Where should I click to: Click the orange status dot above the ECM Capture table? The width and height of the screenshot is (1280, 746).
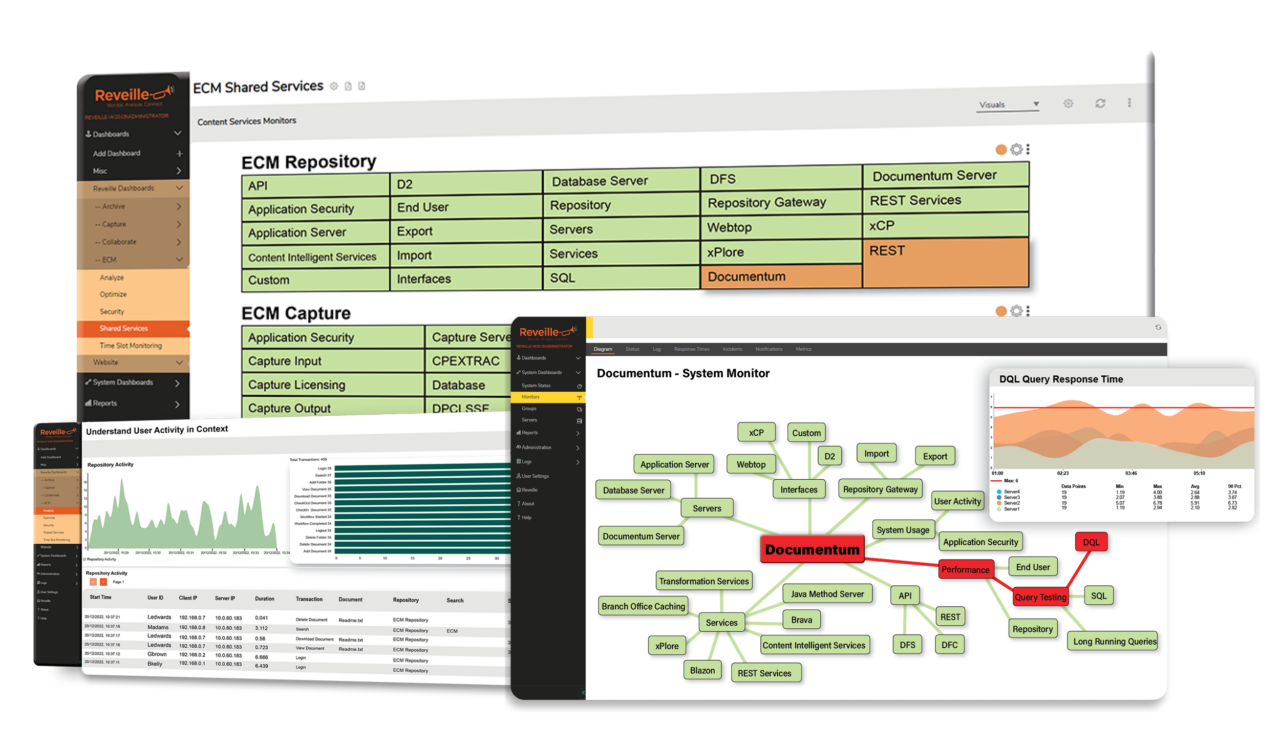(1000, 311)
